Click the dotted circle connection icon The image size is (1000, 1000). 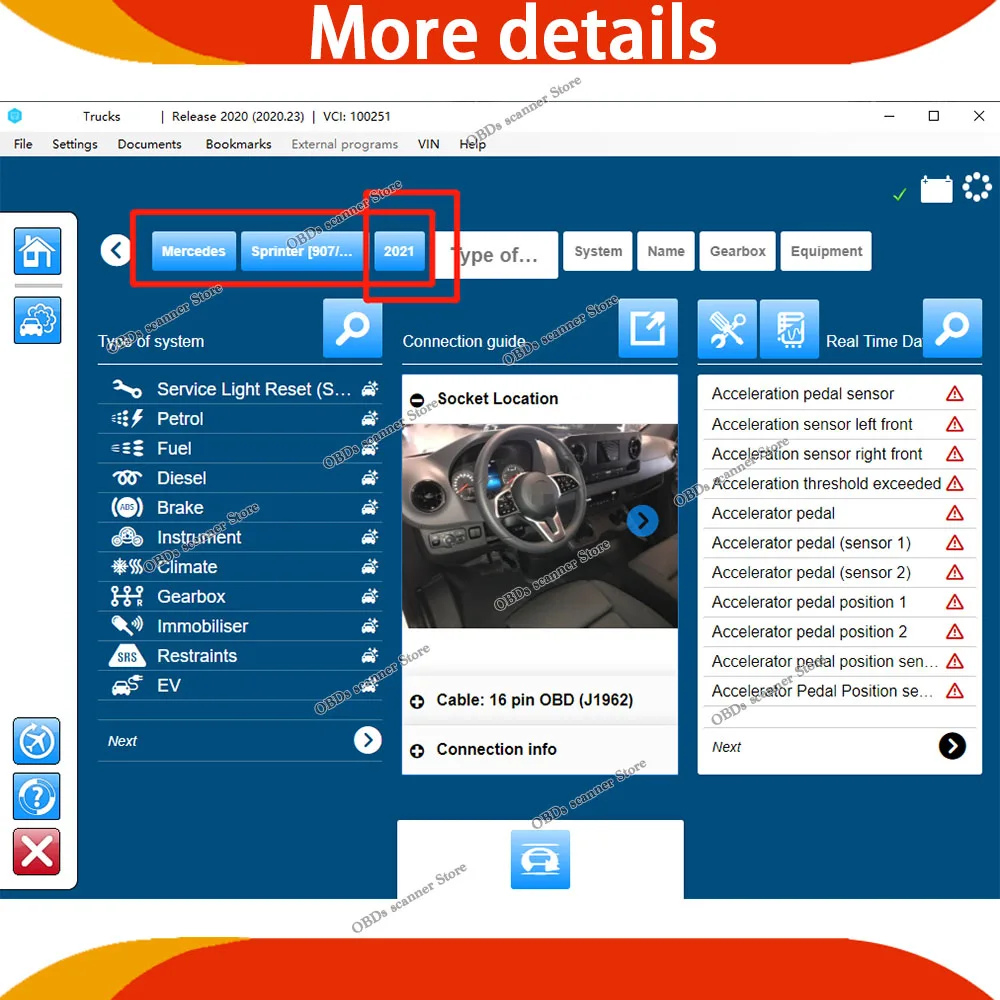pos(977,188)
